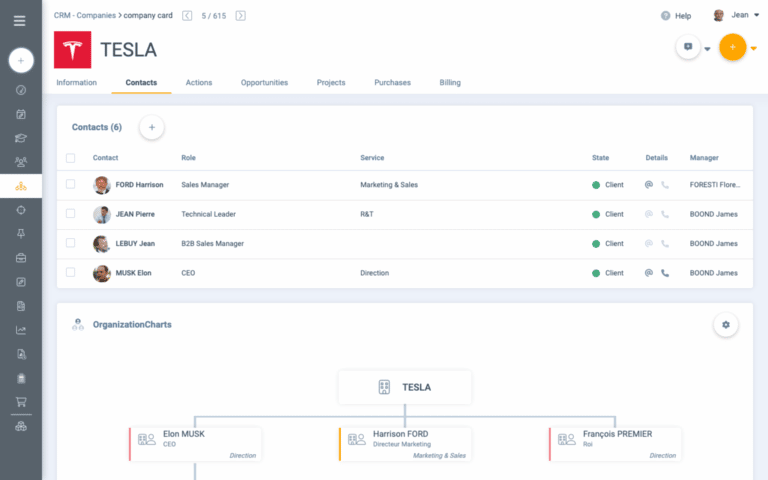Select the Contacts tab
Image resolution: width=768 pixels, height=480 pixels.
[x=141, y=82]
